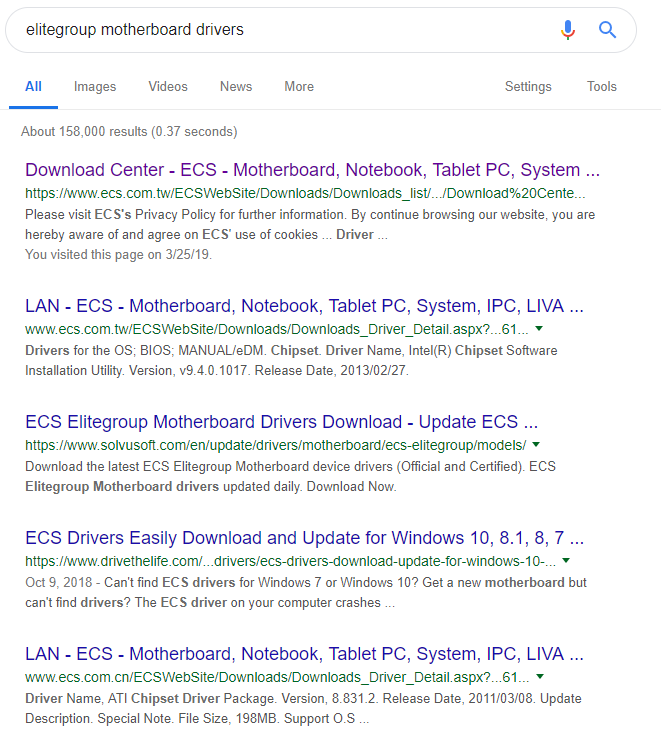This screenshot has height=756, width=661.
Task: Open the More search categories menu
Action: point(299,86)
